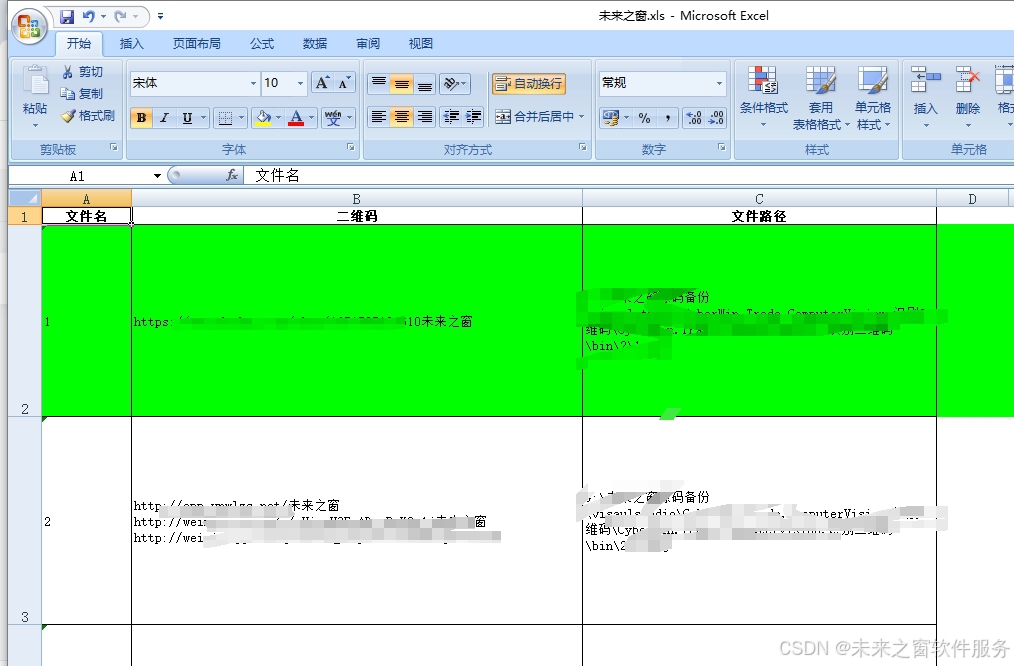
Task: Toggle italic formatting
Action: (x=164, y=118)
